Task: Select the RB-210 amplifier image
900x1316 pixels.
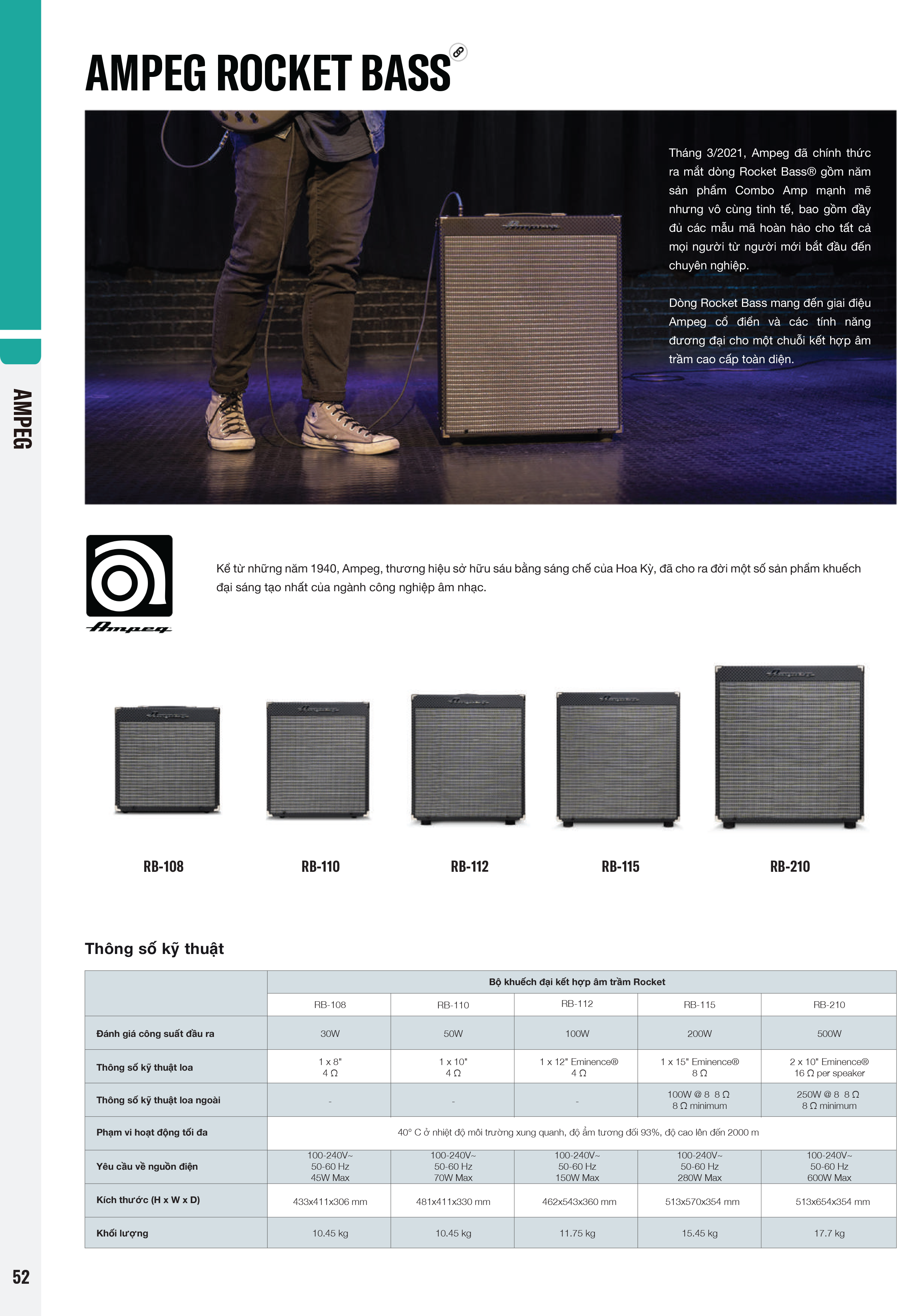Action: pos(790,747)
